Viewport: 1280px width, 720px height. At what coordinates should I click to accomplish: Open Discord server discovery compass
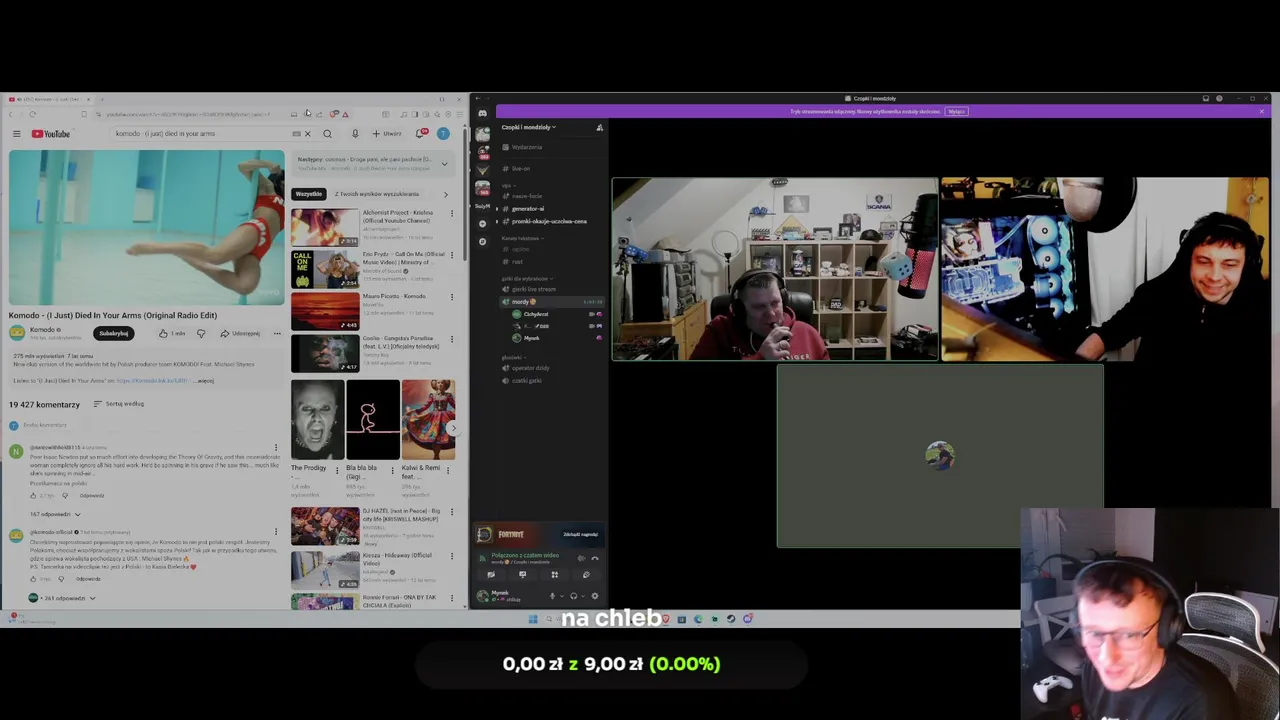483,241
